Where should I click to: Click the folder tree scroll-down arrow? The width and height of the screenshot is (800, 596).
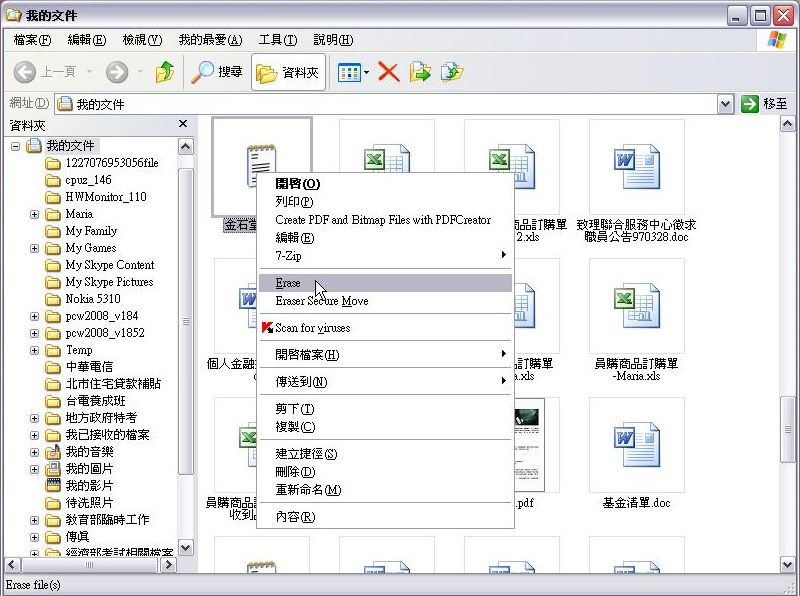coord(186,548)
